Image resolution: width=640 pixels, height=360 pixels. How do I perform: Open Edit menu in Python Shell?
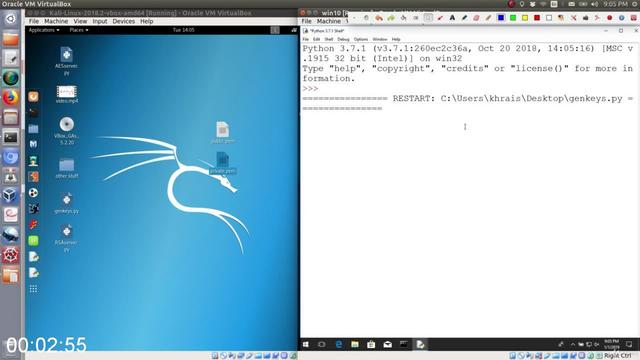316,39
